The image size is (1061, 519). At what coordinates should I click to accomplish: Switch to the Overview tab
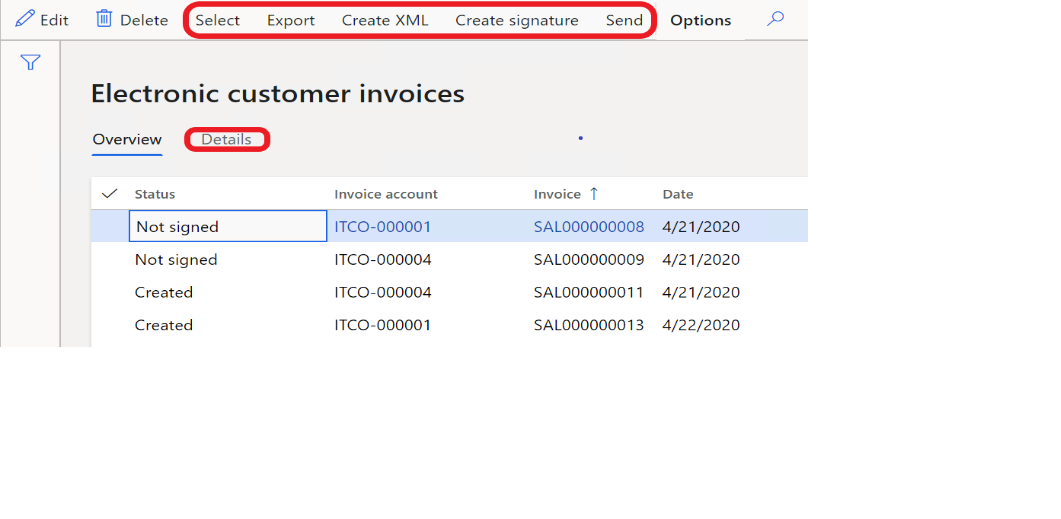(127, 139)
